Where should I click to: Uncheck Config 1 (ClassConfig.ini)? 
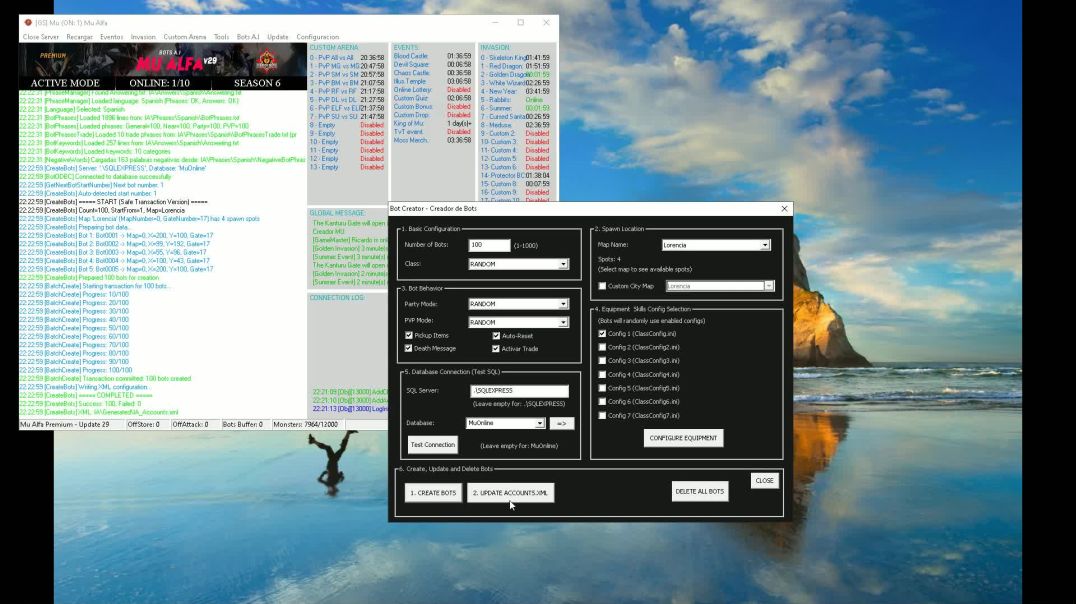[603, 334]
